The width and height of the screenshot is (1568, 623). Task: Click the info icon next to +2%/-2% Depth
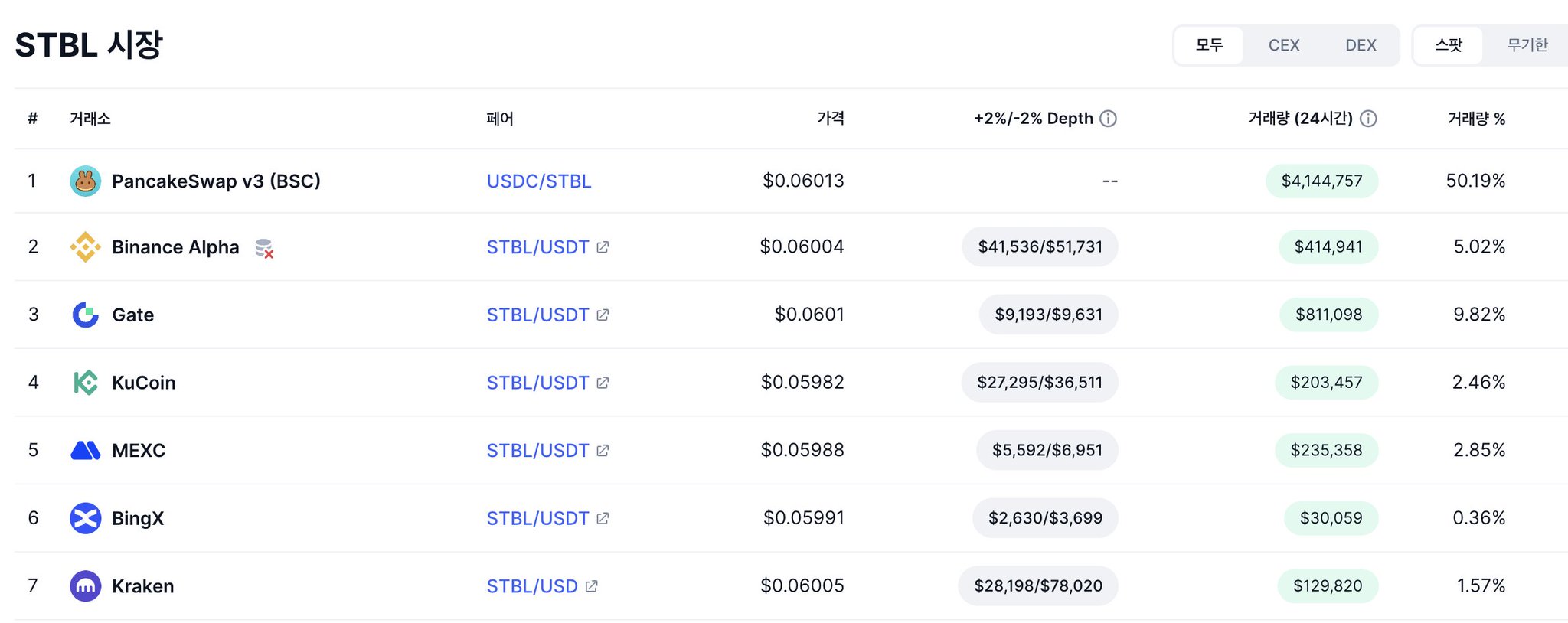pyautogui.click(x=1108, y=119)
